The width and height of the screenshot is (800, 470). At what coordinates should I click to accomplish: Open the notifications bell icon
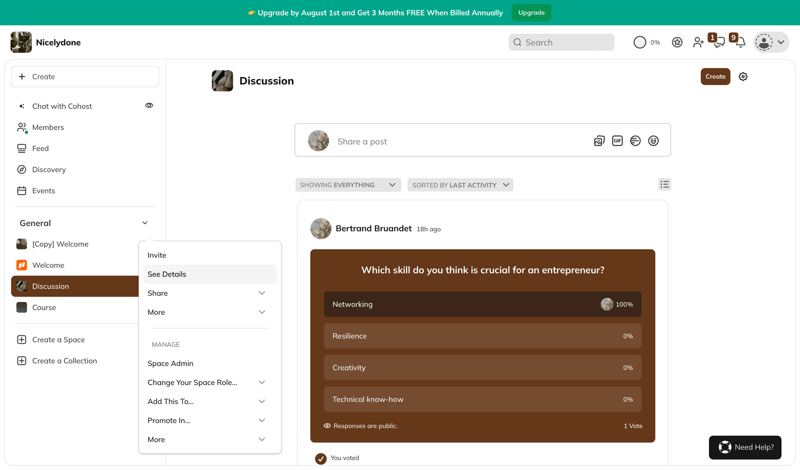739,43
